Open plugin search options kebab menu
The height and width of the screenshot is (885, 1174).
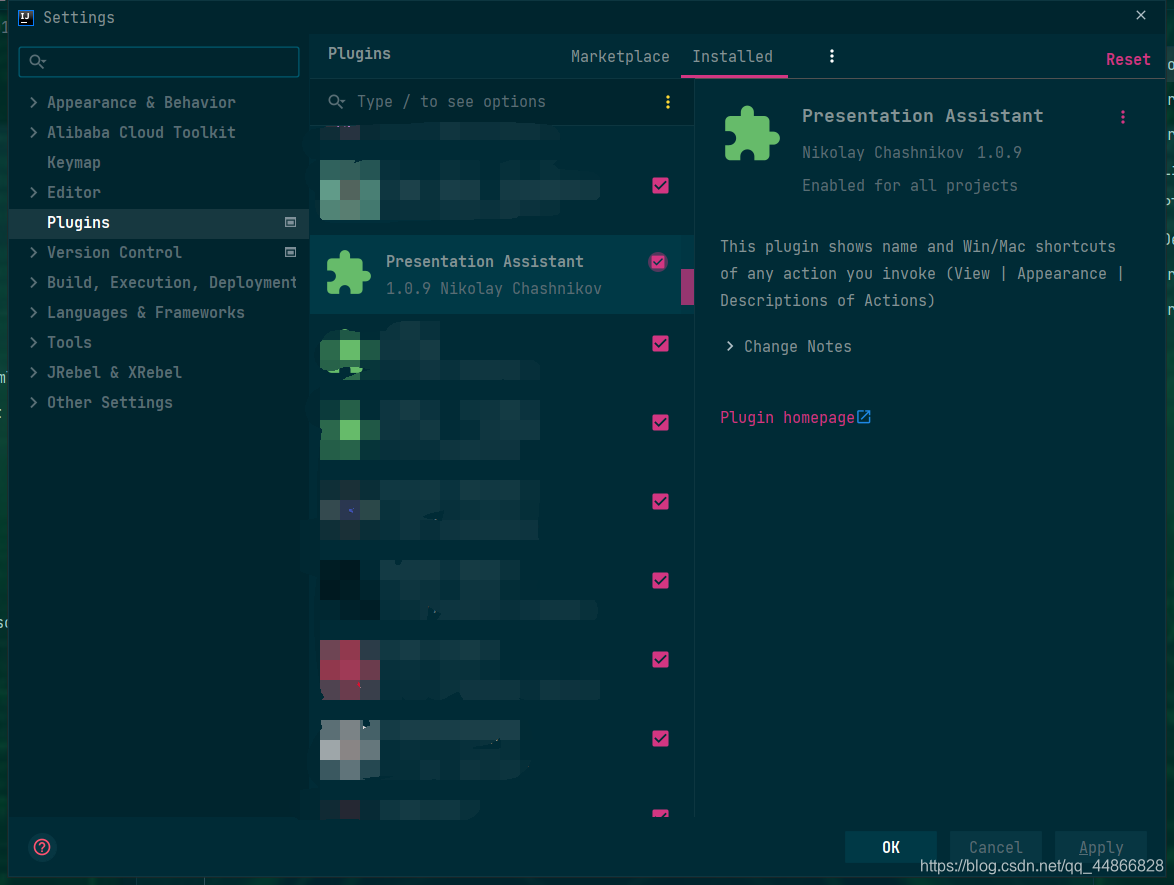668,102
